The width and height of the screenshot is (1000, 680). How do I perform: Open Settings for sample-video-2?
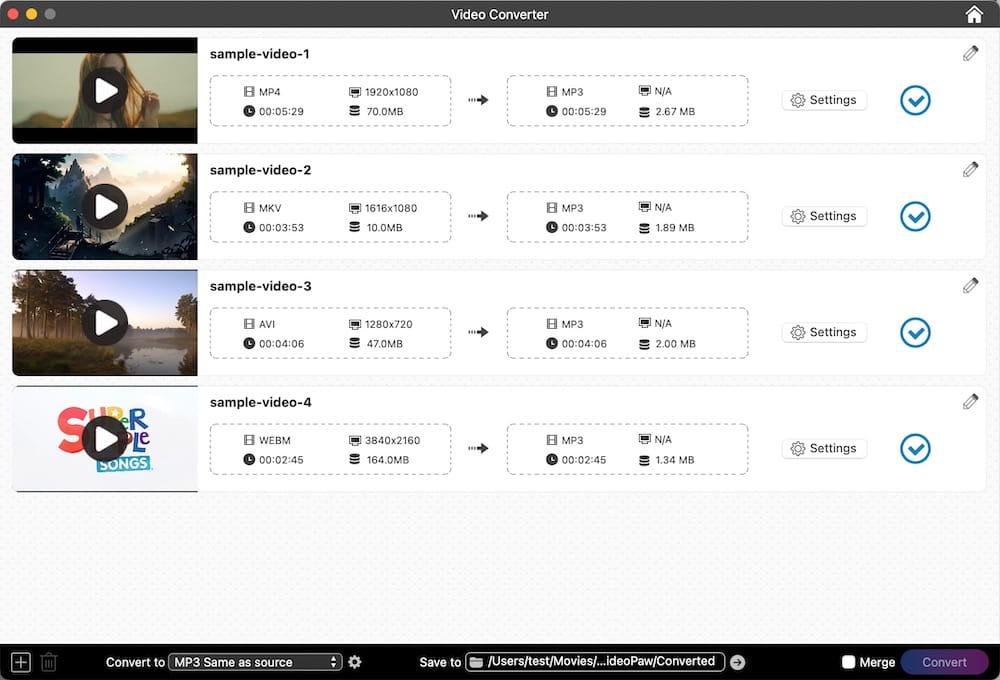pyautogui.click(x=824, y=216)
